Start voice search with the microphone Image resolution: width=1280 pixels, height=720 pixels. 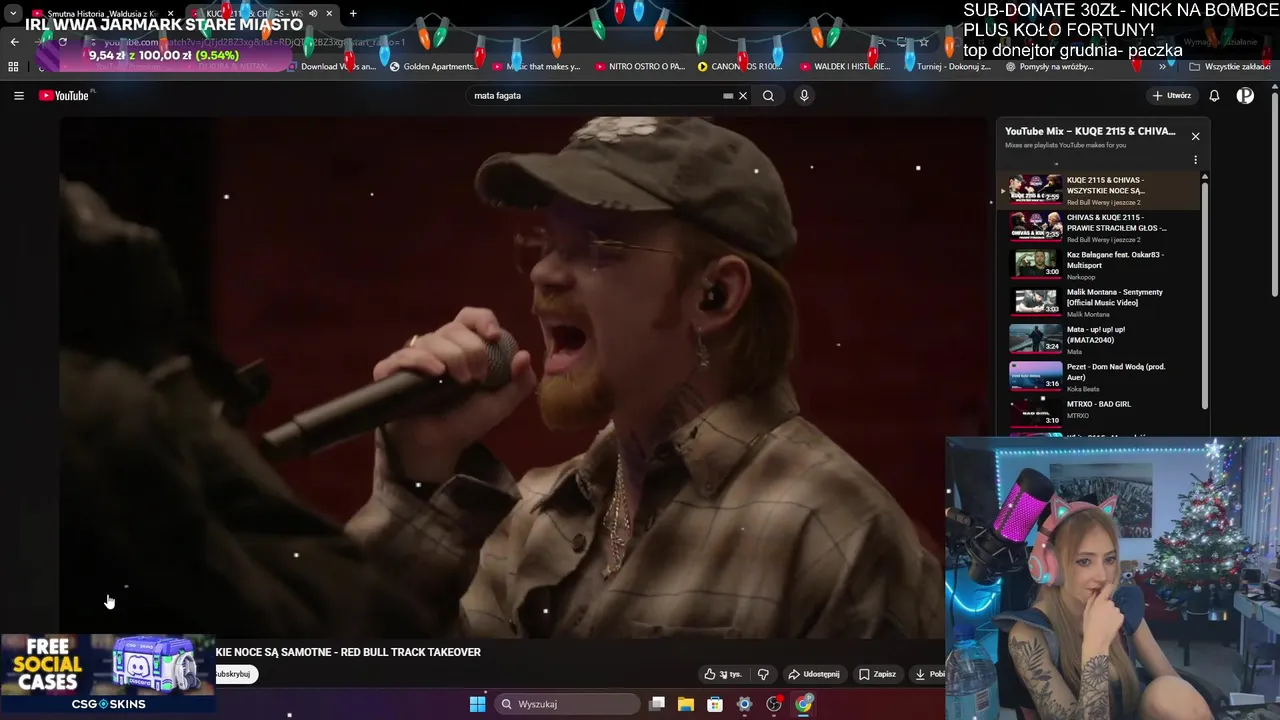pos(804,96)
